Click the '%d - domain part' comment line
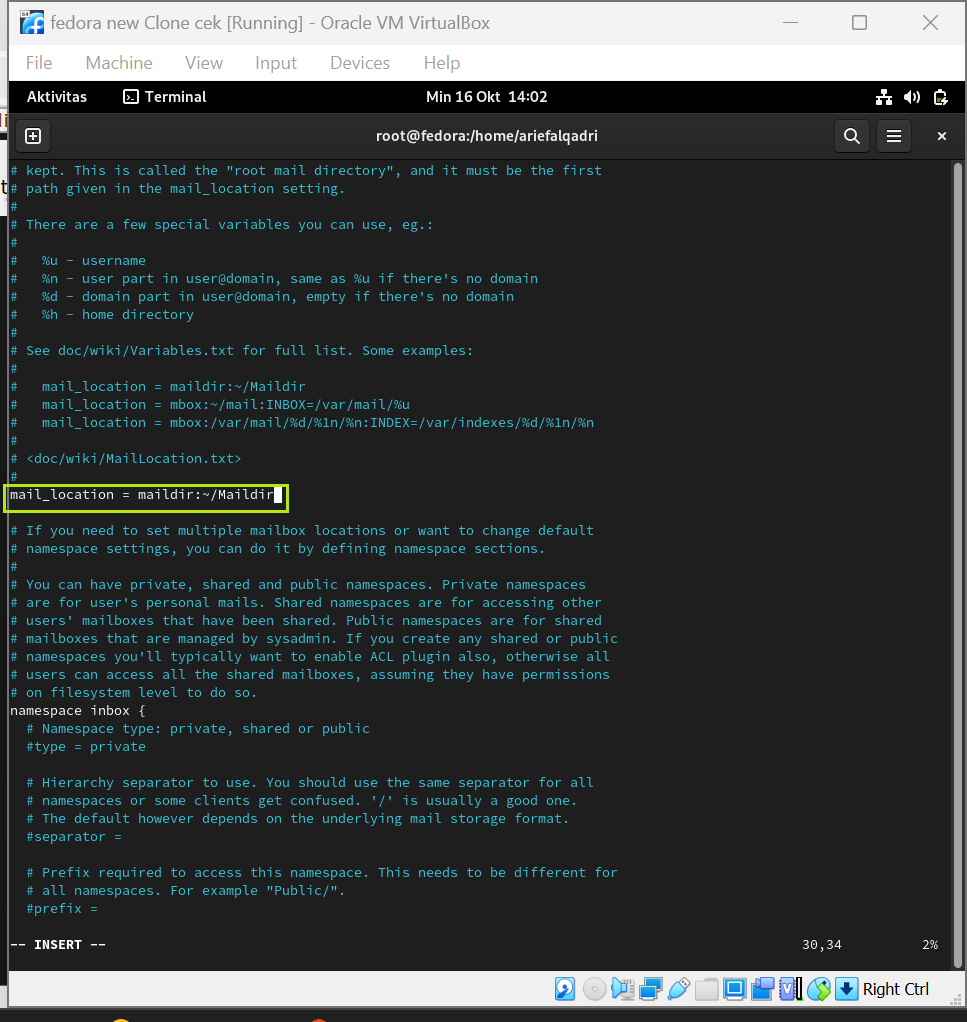The image size is (967, 1022). coord(262,297)
